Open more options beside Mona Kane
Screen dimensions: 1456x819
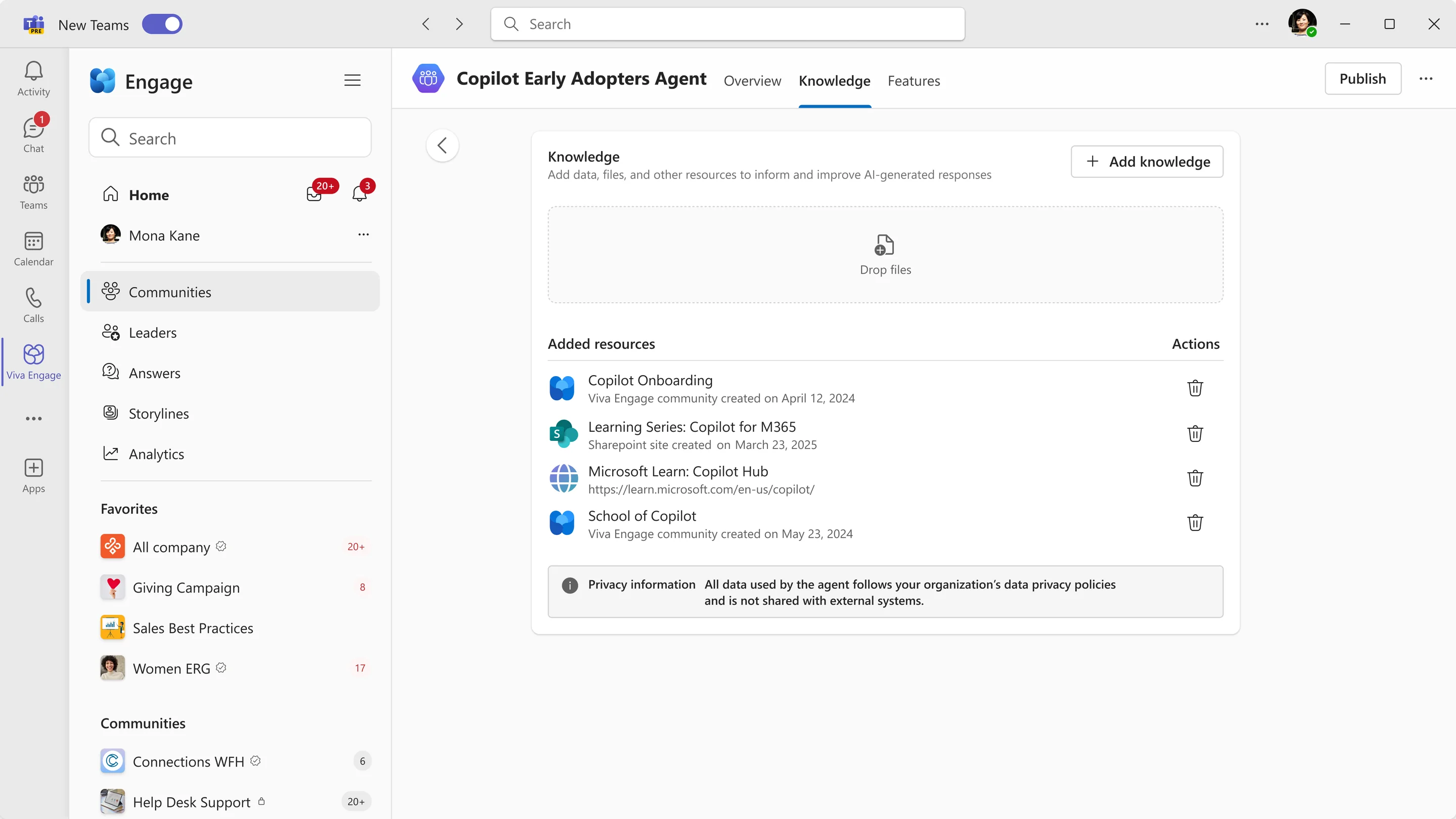click(x=363, y=234)
